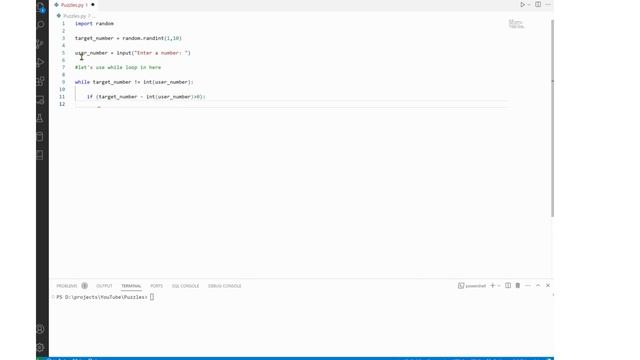Viewport: 640px width, 360px height.
Task: Open the Run and Debug view
Action: (x=41, y=62)
